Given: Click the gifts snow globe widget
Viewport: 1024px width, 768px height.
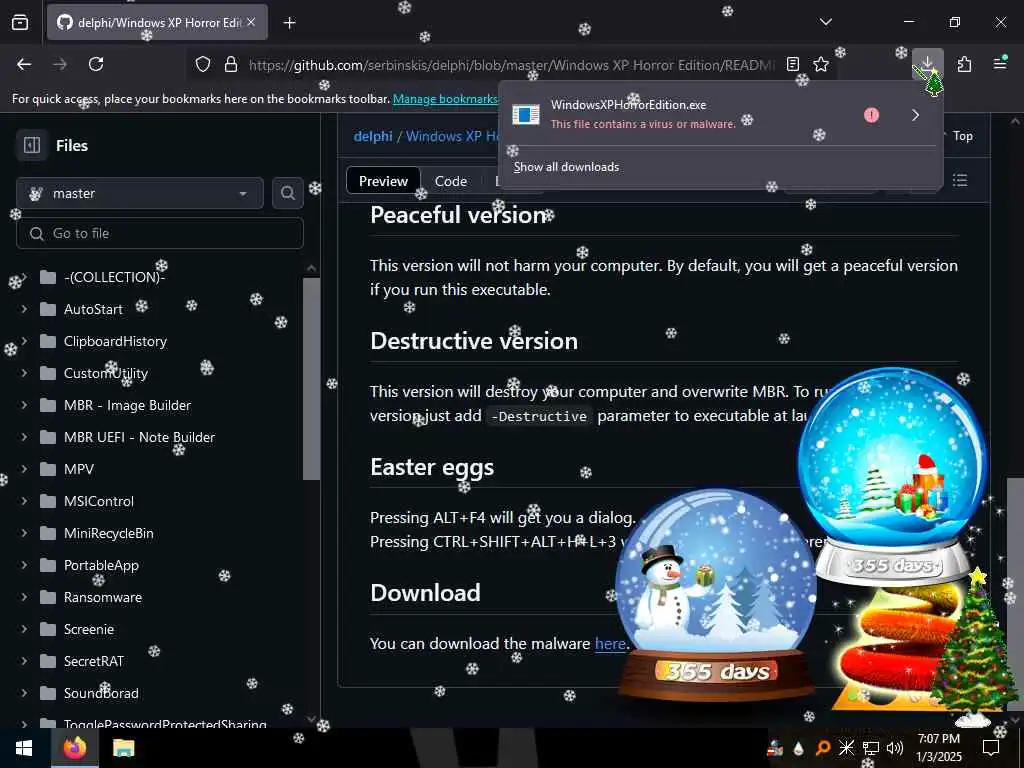Looking at the screenshot, I should pos(892,475).
